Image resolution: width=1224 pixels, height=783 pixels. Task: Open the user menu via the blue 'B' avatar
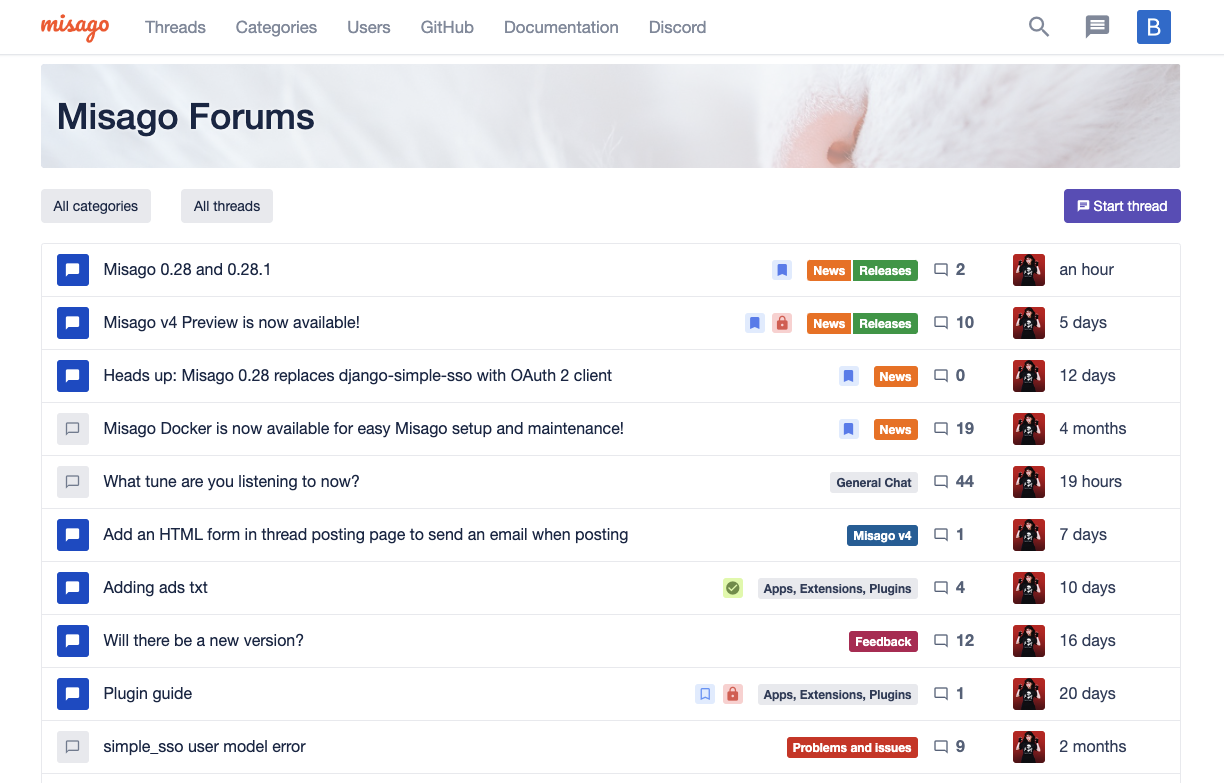point(1153,27)
